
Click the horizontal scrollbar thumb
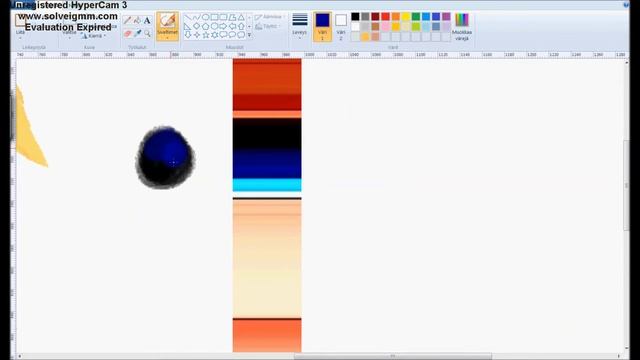393,356
